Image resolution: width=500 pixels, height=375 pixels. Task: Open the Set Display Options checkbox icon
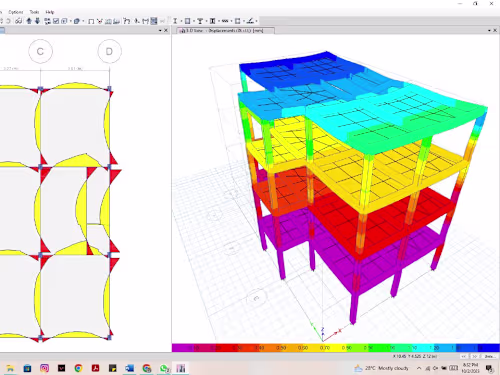[x=56, y=21]
